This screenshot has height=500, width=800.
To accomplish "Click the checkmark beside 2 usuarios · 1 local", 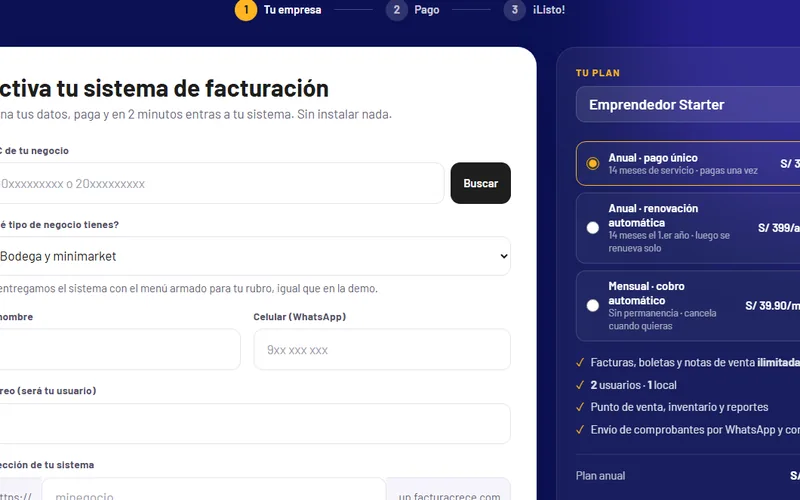I will pos(580,385).
